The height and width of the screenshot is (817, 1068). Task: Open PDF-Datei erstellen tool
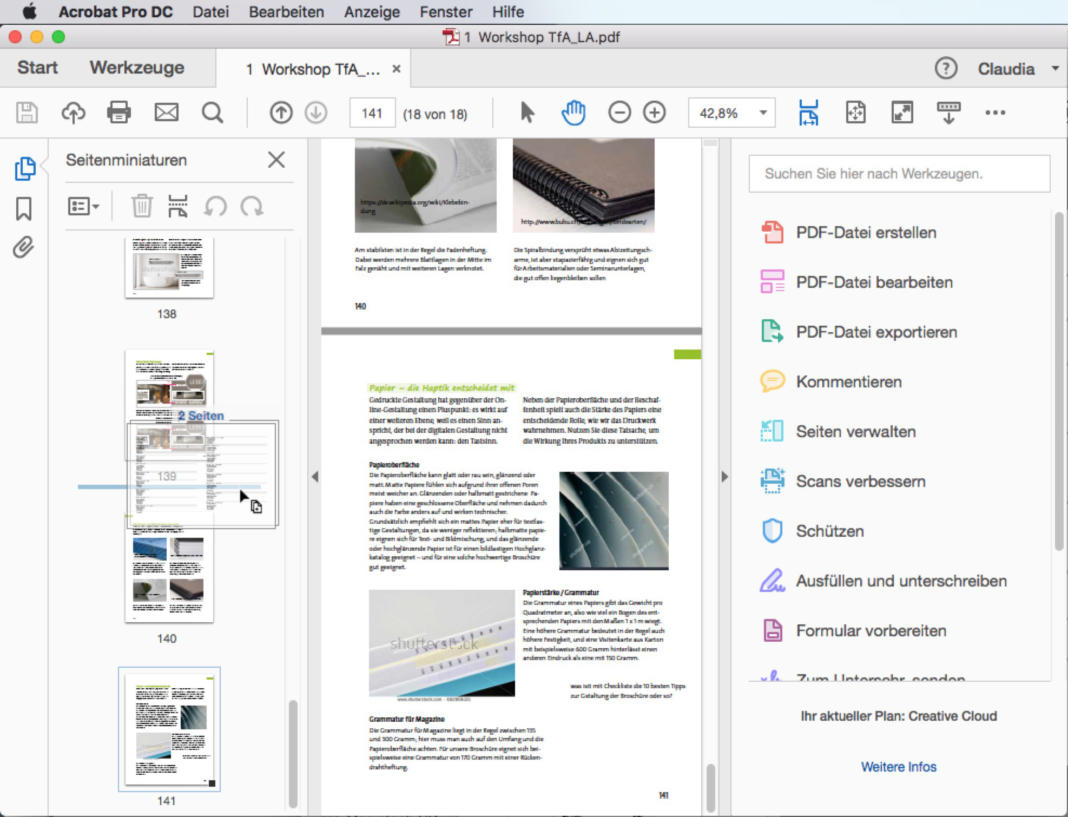coord(848,232)
